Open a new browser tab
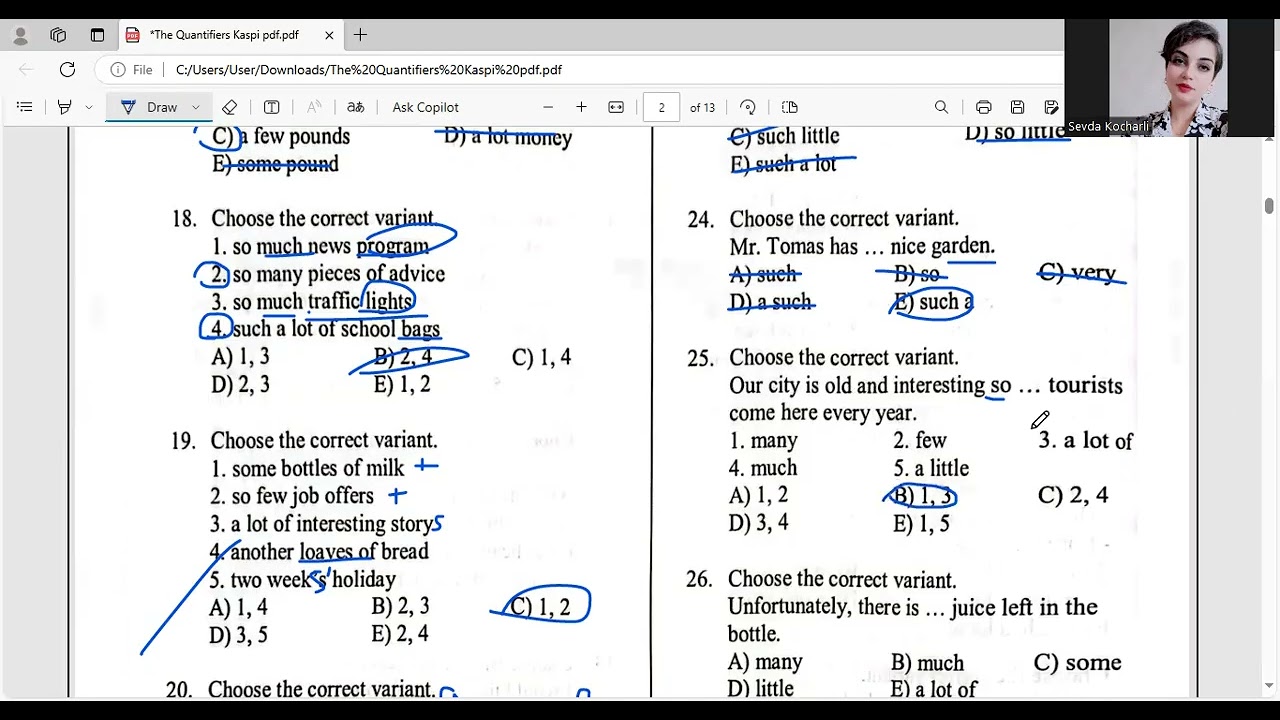The image size is (1280, 720). (x=360, y=35)
